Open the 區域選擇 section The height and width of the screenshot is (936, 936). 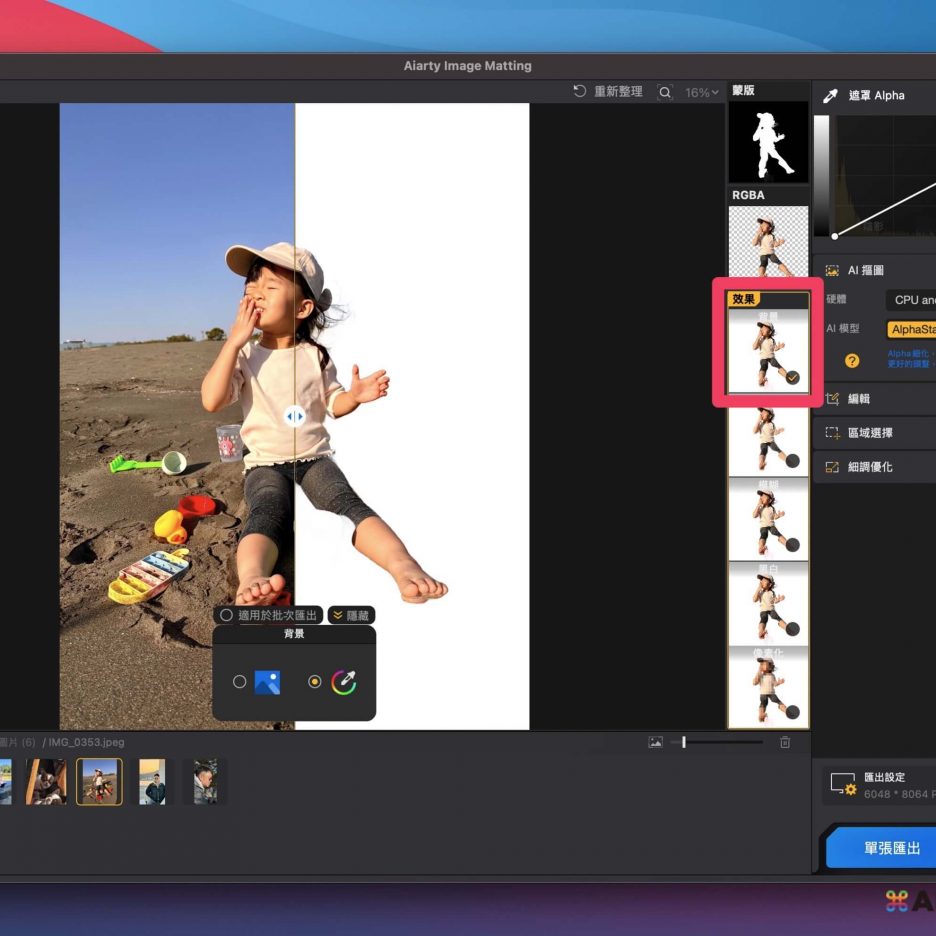[x=869, y=433]
